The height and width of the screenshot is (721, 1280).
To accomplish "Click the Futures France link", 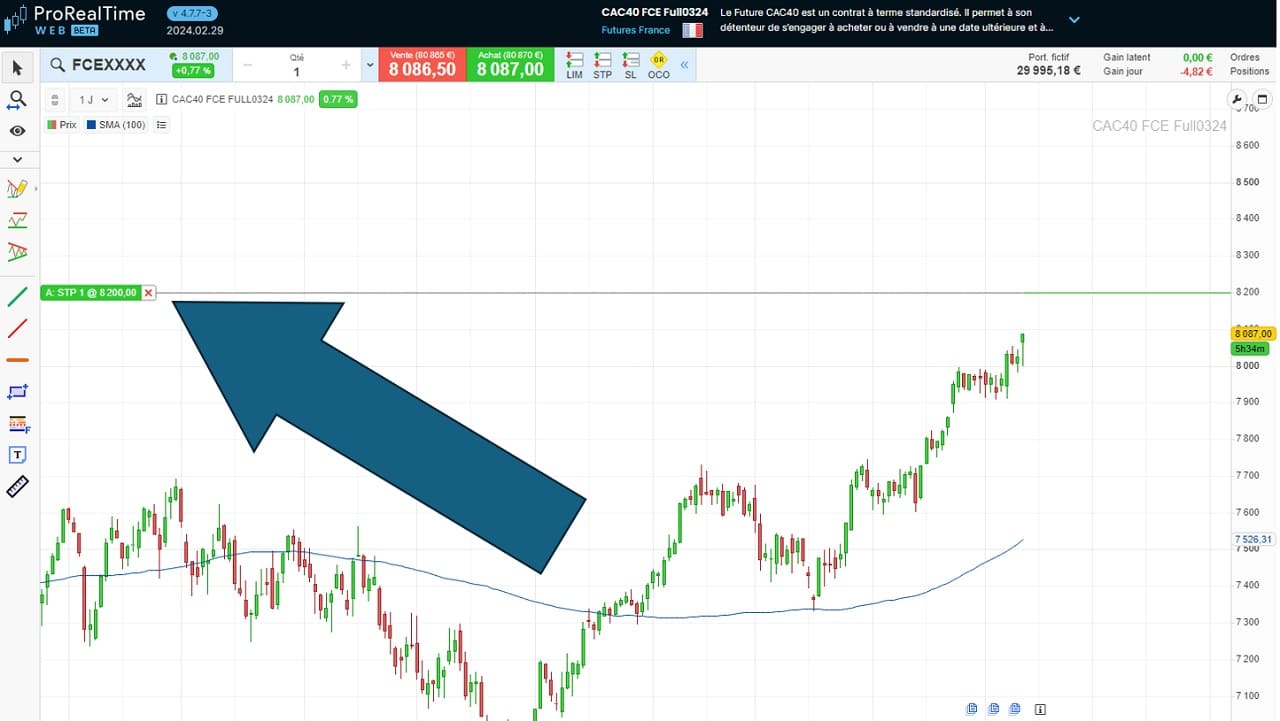I will [635, 30].
